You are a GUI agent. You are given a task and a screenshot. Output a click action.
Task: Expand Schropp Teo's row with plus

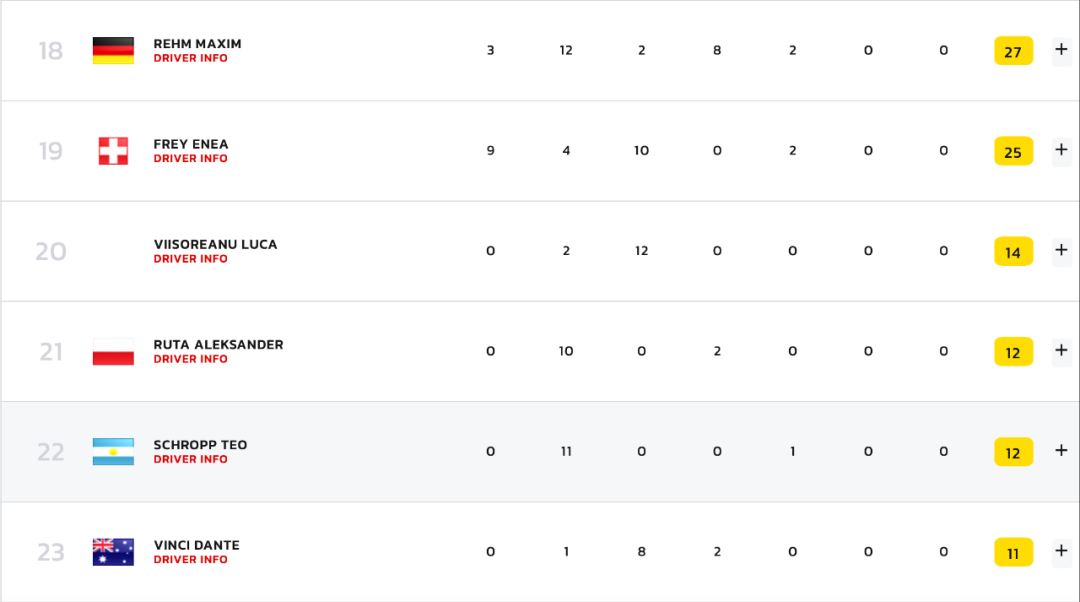(1061, 451)
